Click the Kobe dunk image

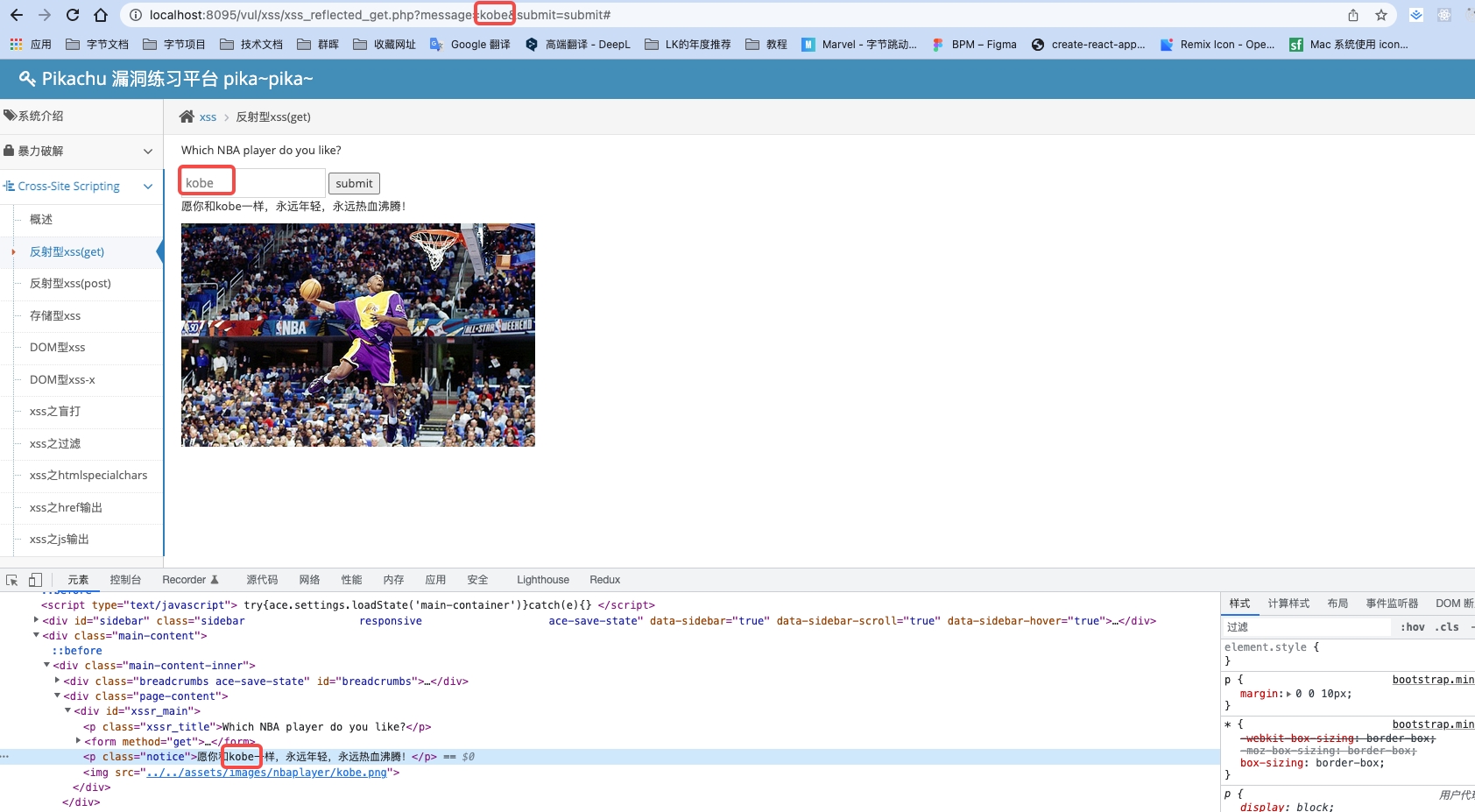click(x=357, y=335)
